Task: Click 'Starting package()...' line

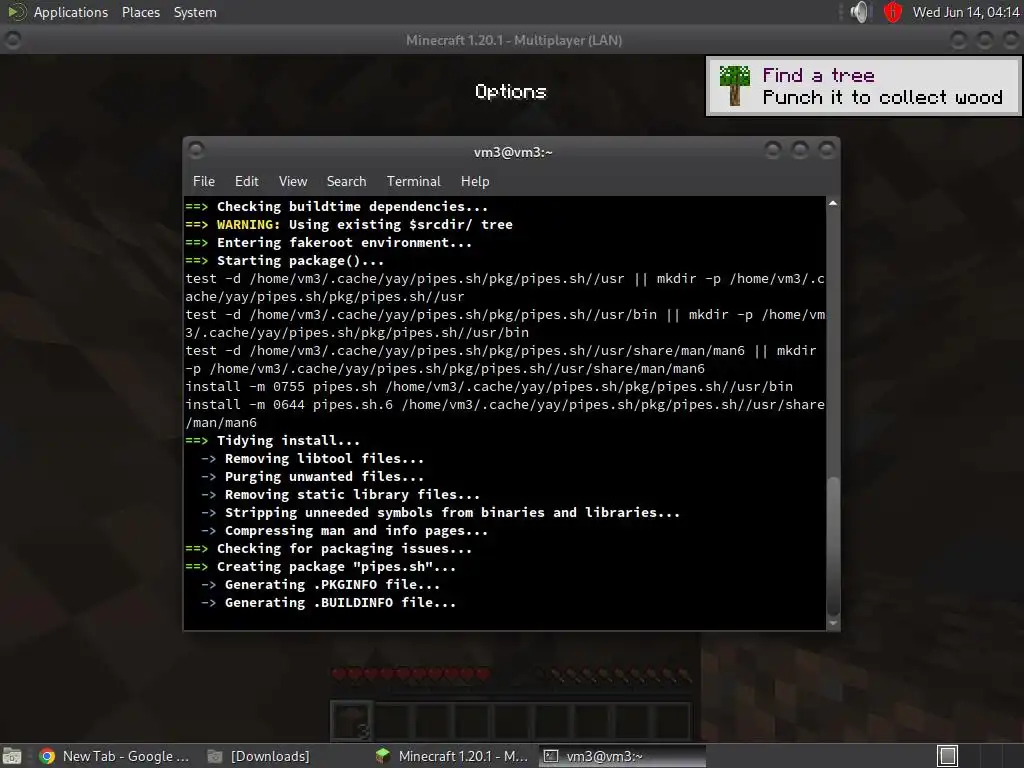Action: 300,261
